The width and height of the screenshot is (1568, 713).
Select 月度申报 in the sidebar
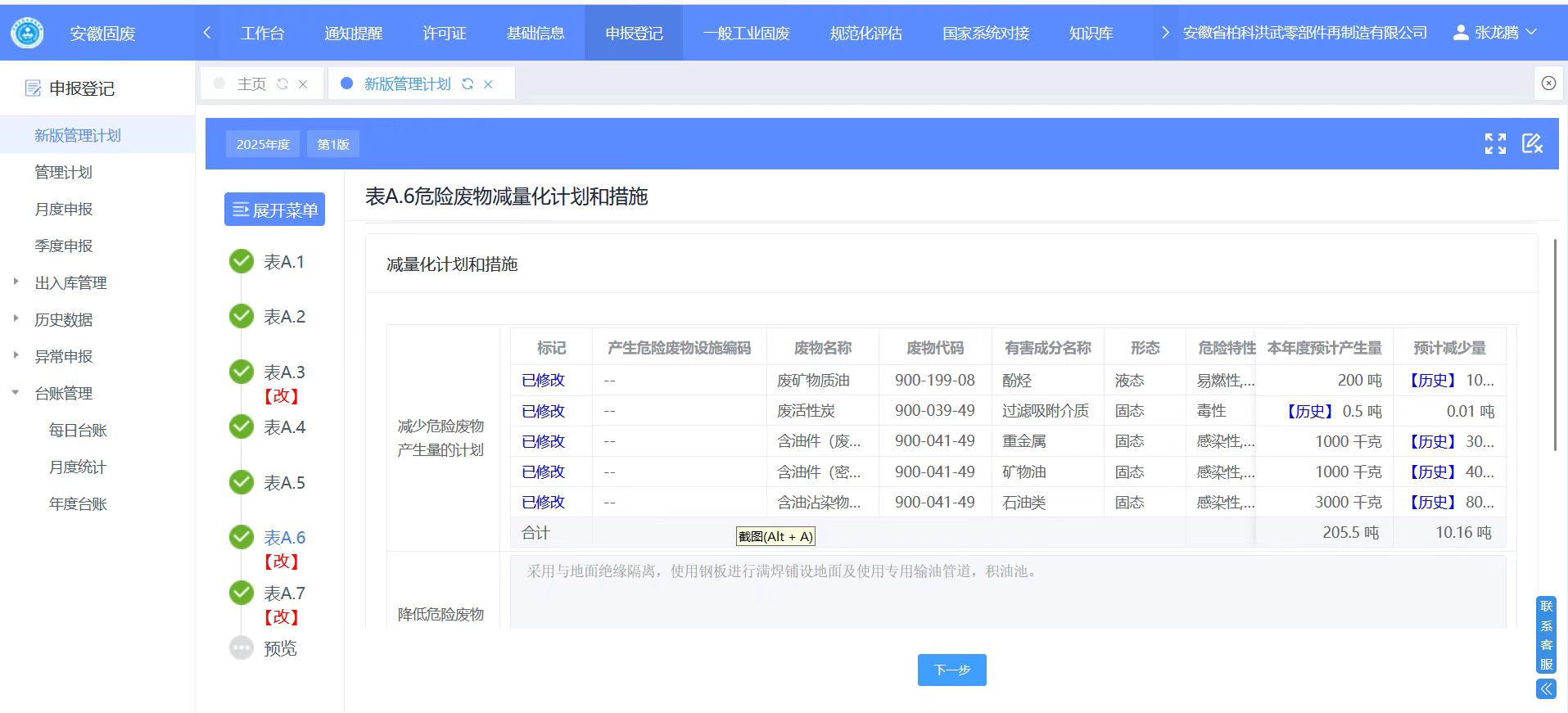64,210
